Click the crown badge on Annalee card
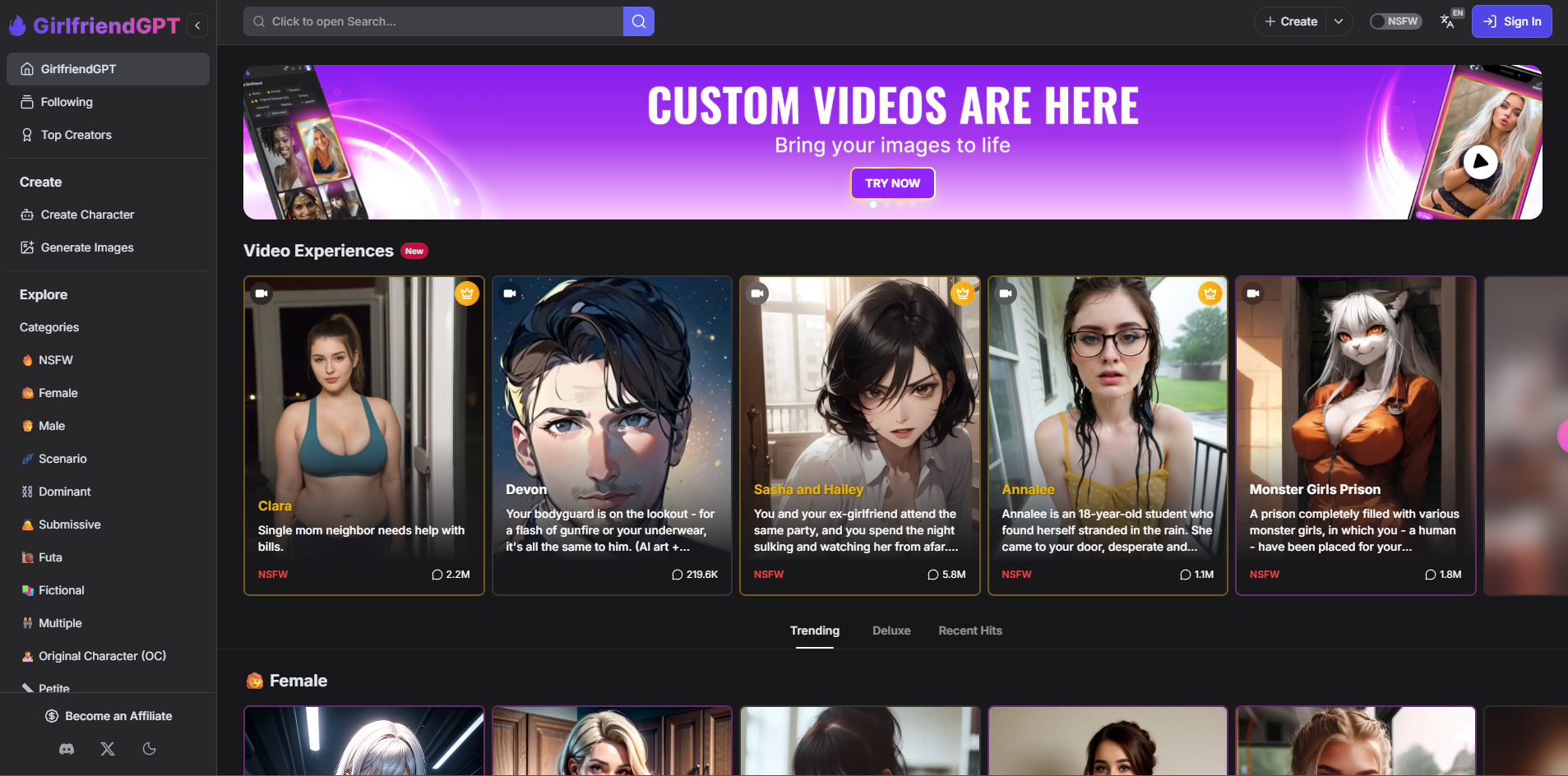Image resolution: width=1568 pixels, height=776 pixels. tap(1210, 293)
